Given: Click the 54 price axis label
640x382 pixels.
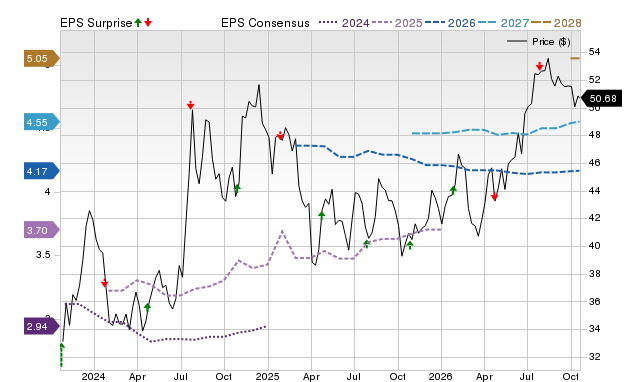Looking at the screenshot, I should 594,52.
